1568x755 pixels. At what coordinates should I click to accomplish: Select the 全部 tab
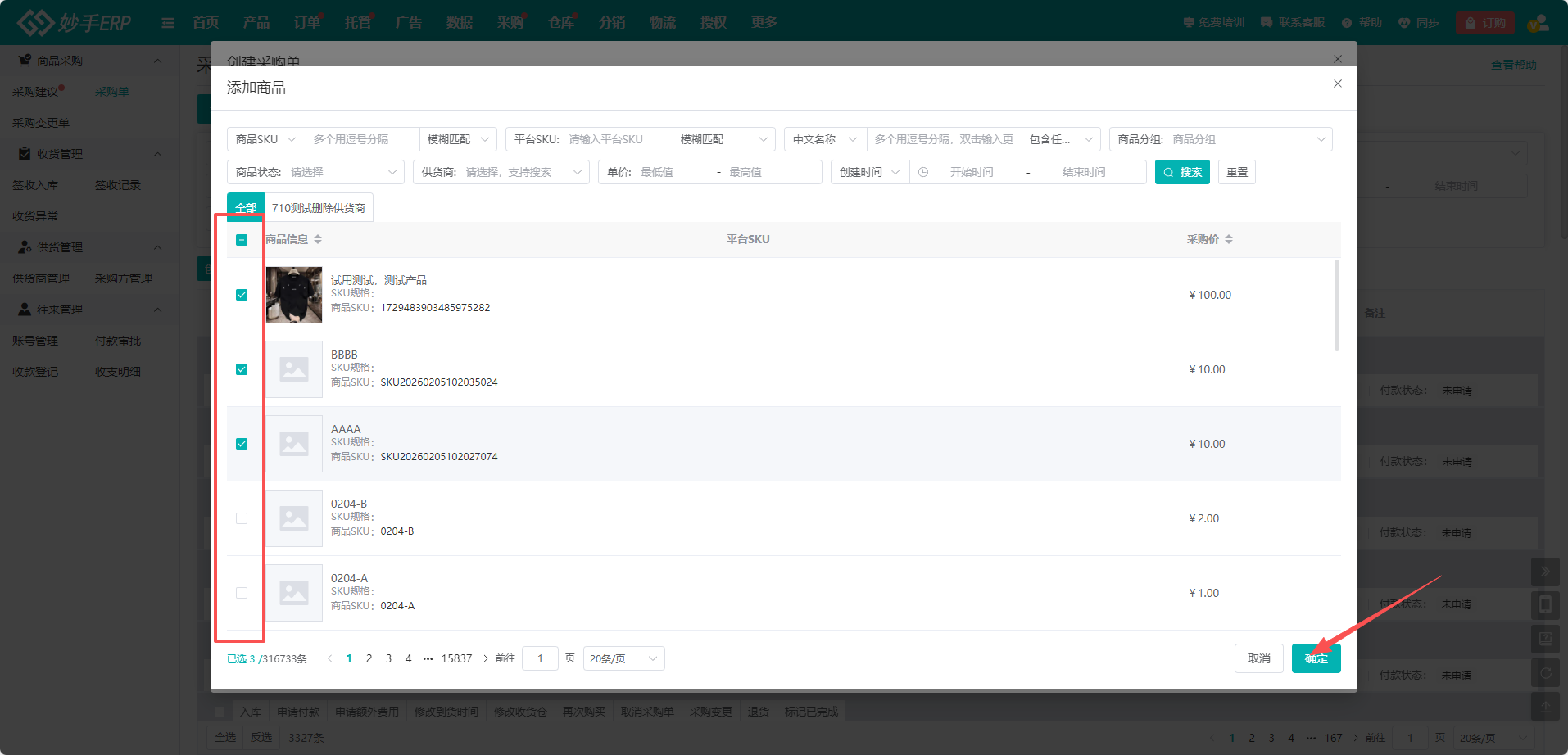tap(246, 208)
